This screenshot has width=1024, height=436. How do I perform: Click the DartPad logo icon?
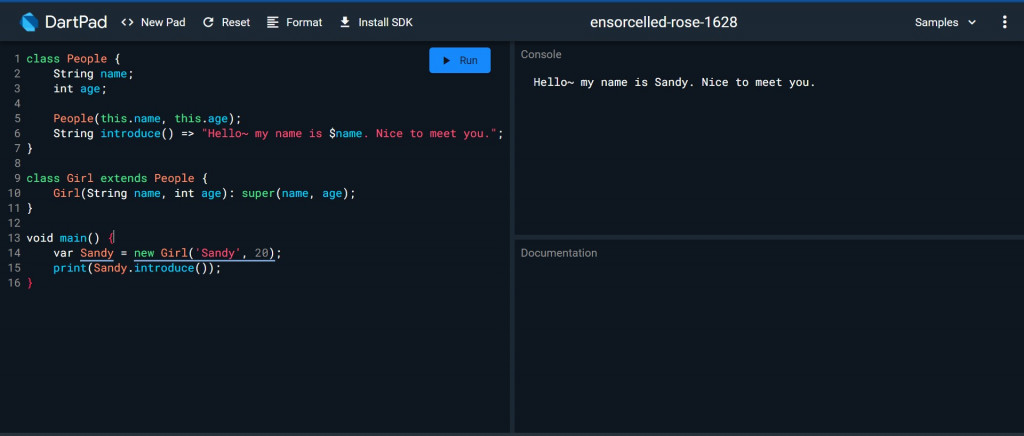pos(29,22)
